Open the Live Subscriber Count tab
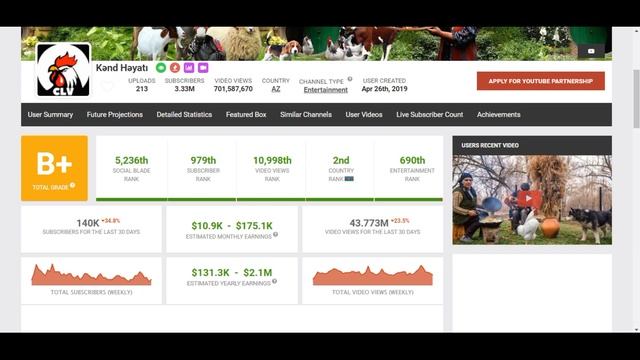 (x=429, y=115)
